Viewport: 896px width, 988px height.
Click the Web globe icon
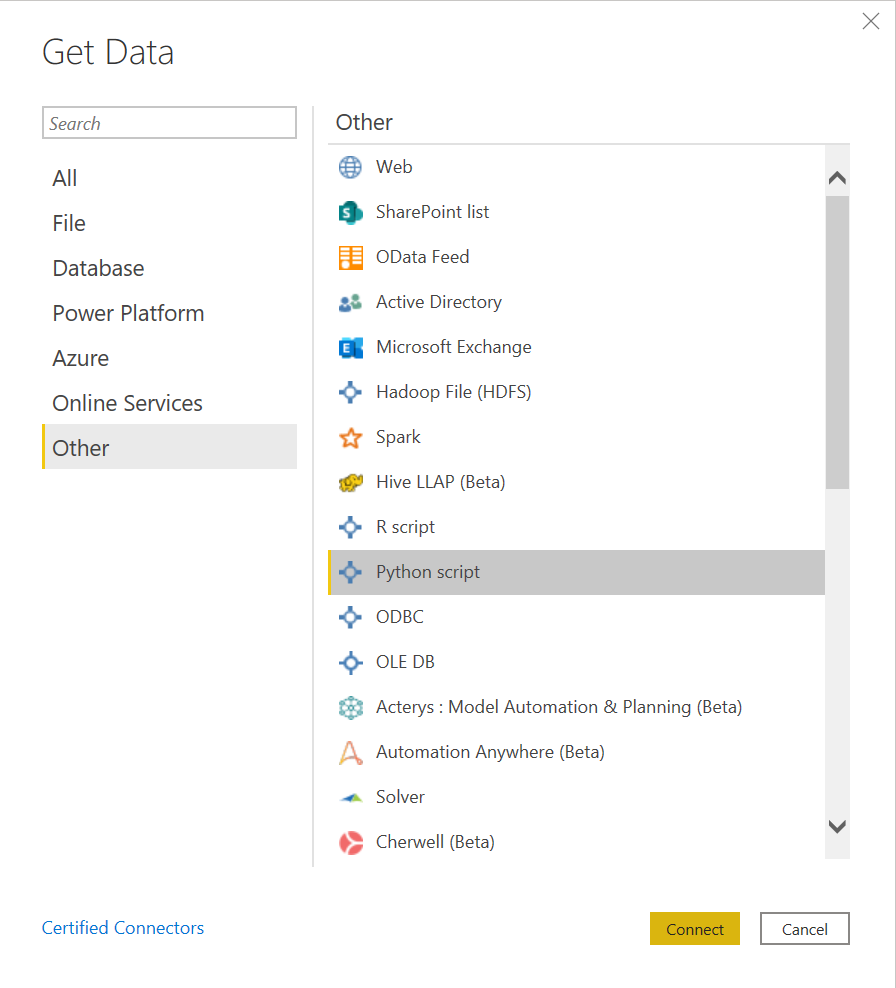tap(350, 167)
